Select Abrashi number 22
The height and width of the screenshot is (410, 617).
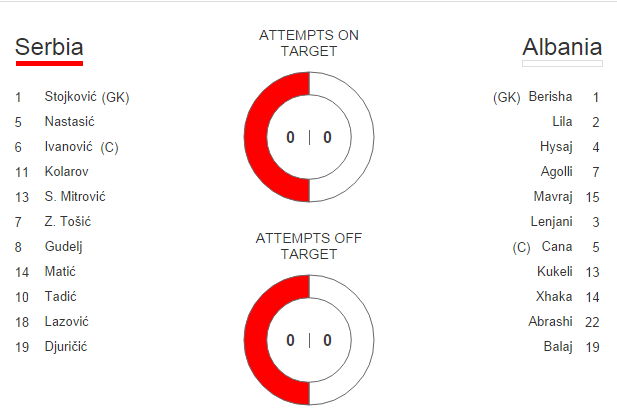(550, 322)
